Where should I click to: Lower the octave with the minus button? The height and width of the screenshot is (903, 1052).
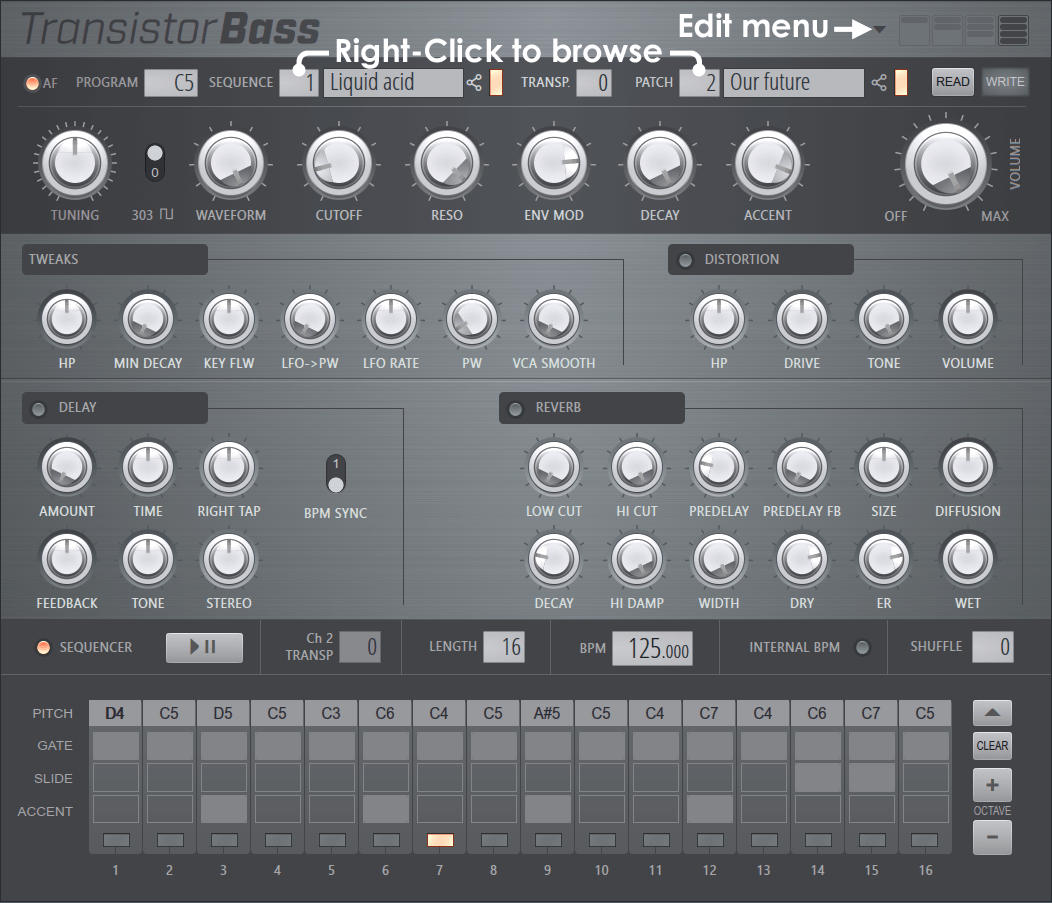pos(992,837)
